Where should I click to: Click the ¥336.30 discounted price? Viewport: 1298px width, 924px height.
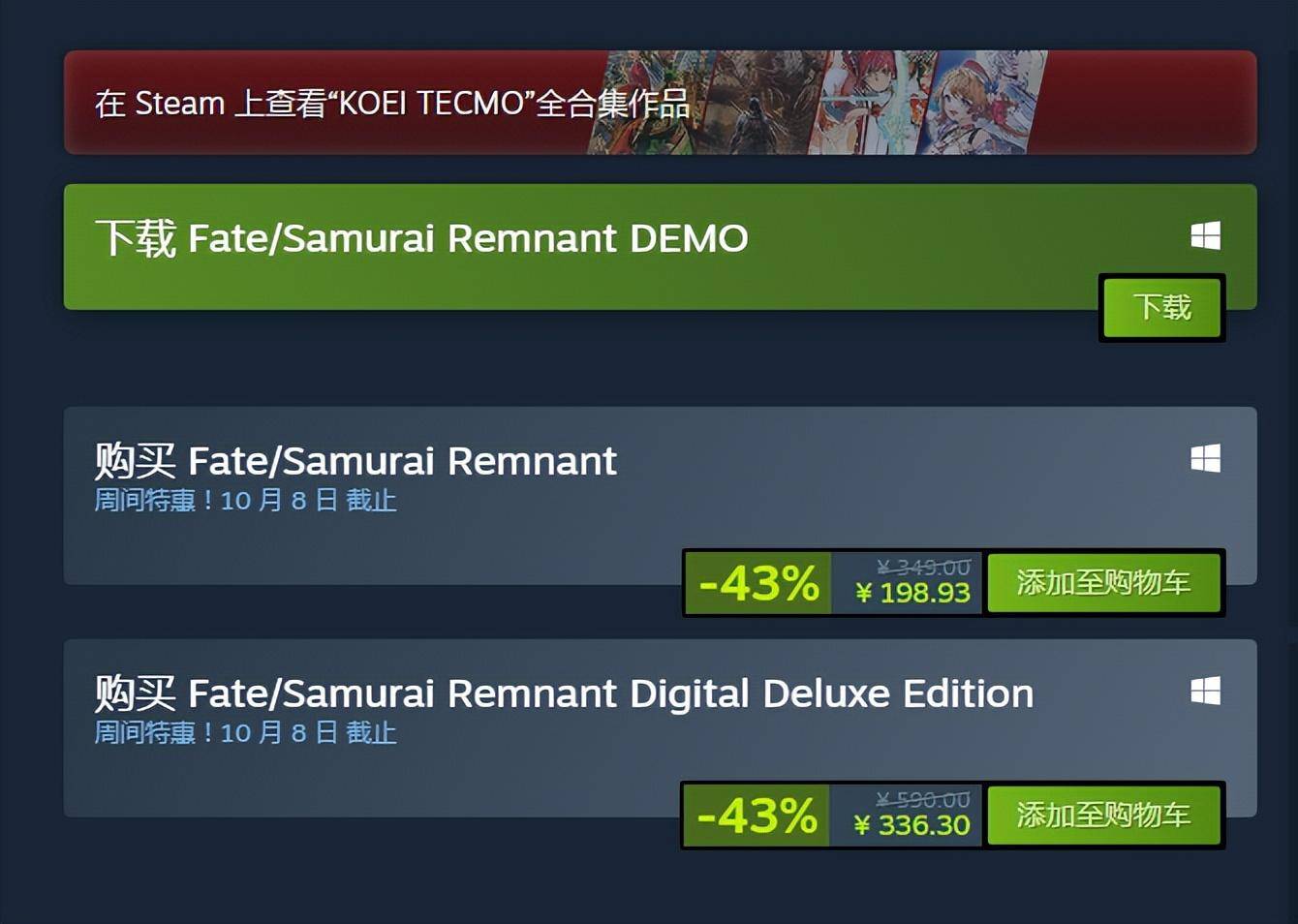(912, 825)
